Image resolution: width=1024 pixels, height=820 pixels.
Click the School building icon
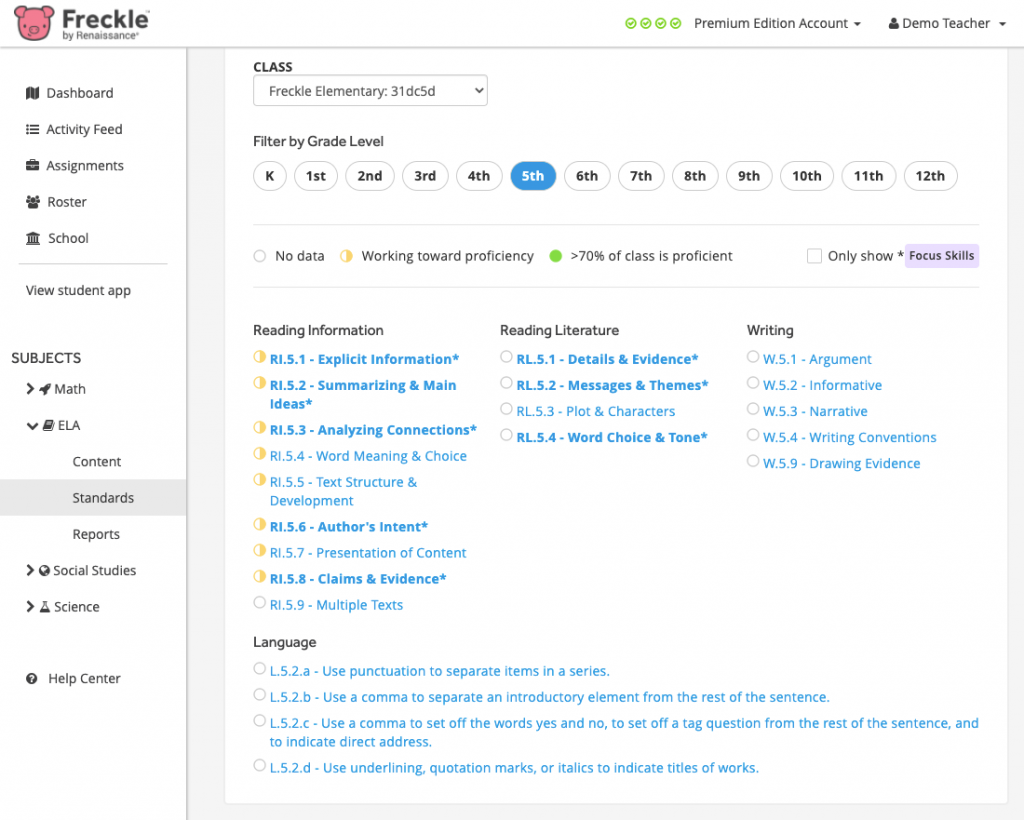click(33, 238)
